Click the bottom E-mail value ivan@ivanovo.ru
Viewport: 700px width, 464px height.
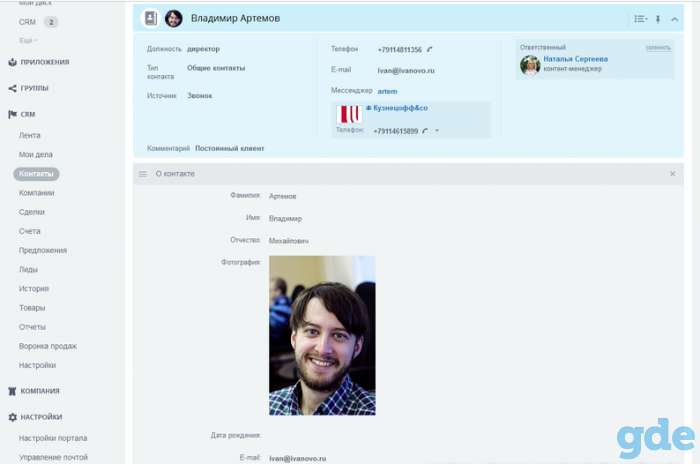[297, 458]
